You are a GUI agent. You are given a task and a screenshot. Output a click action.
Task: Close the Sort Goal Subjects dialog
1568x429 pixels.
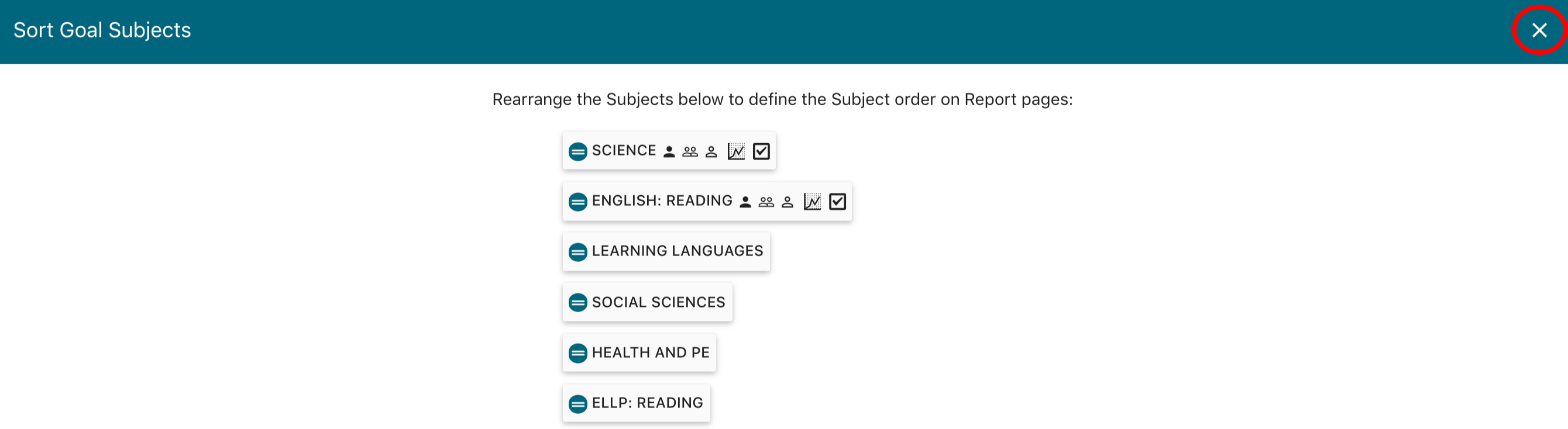tap(1539, 30)
